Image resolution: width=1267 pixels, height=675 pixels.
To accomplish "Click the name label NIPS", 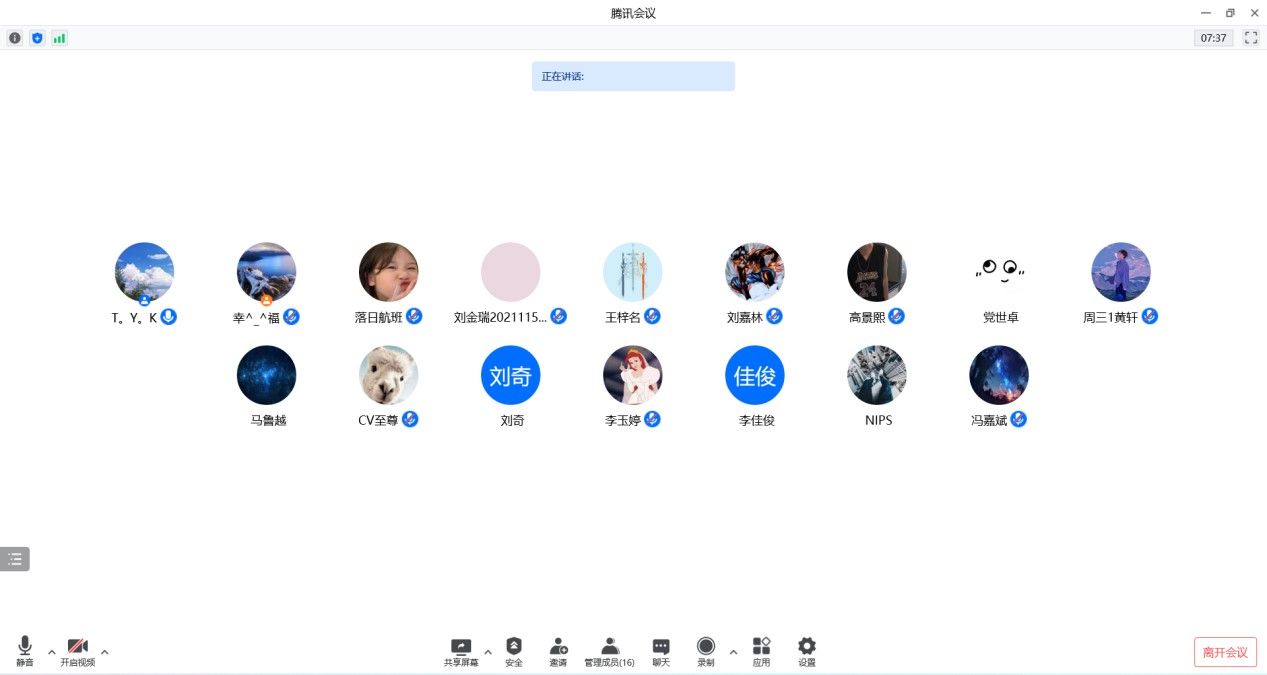I will [x=878, y=421].
